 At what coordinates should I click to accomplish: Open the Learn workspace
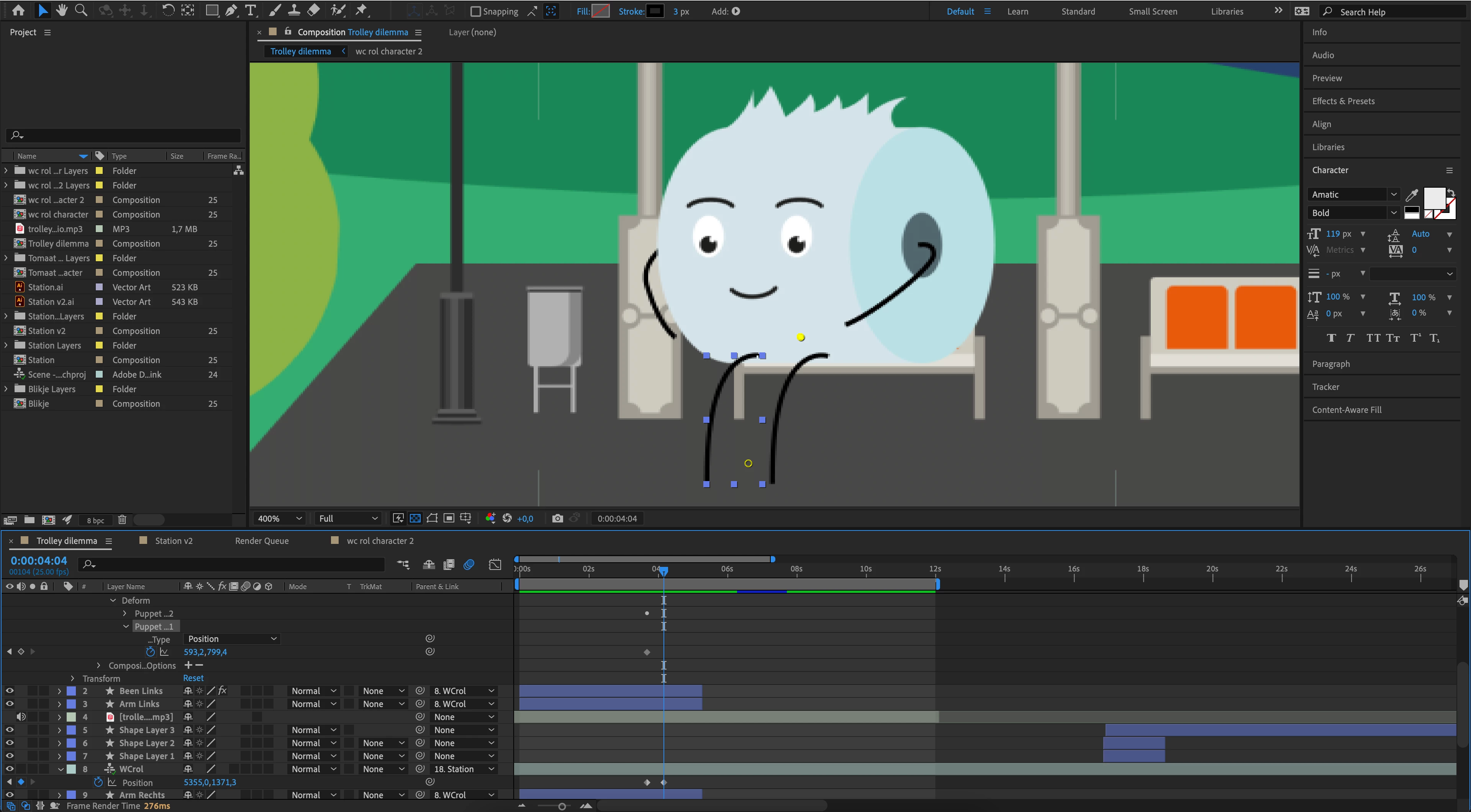[x=1017, y=11]
